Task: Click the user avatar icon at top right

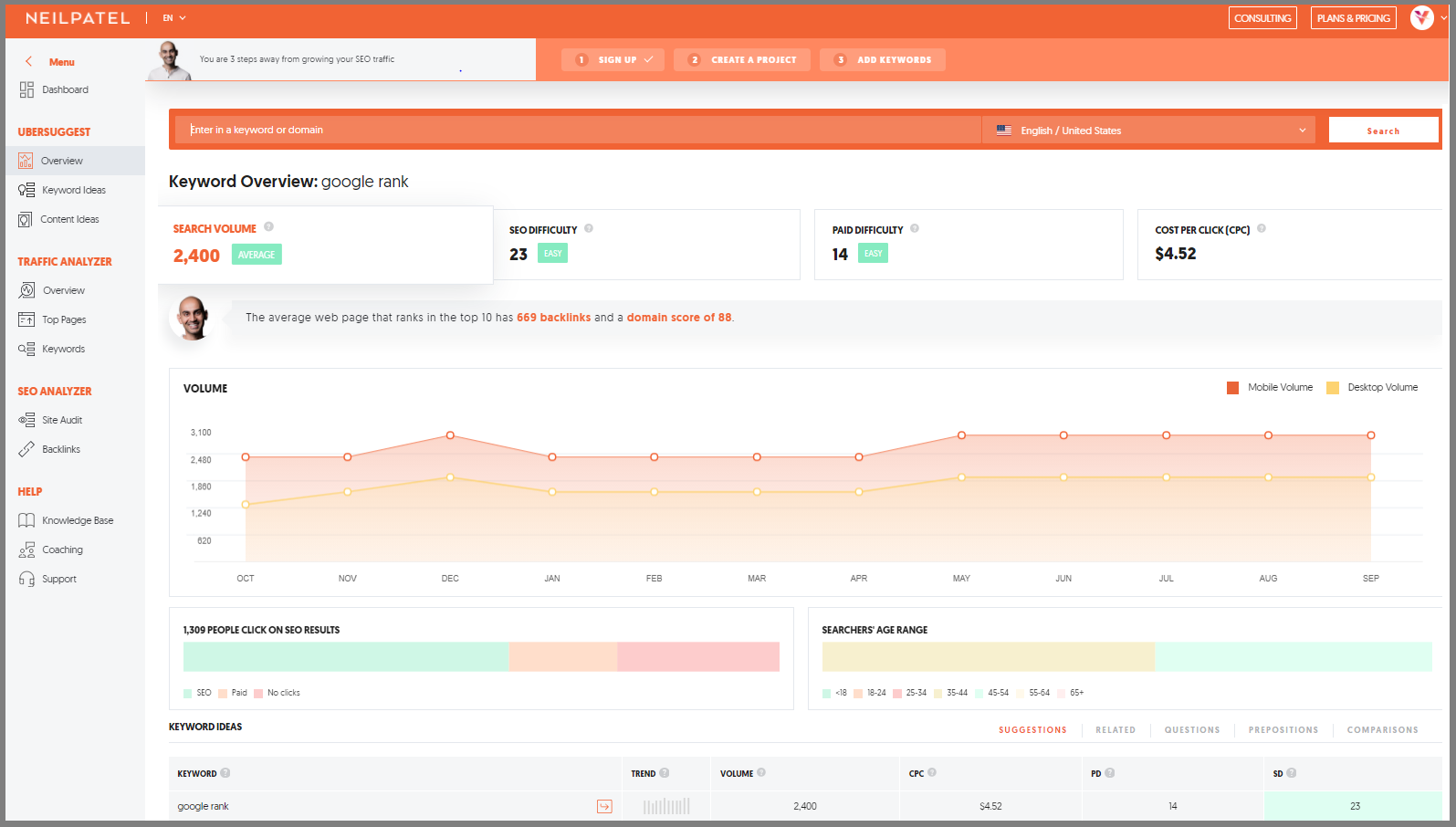Action: (x=1421, y=17)
